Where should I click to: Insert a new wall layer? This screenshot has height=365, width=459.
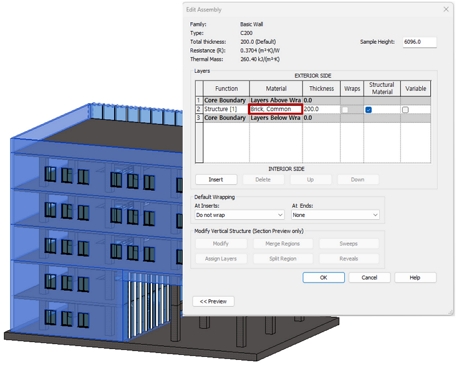click(216, 180)
